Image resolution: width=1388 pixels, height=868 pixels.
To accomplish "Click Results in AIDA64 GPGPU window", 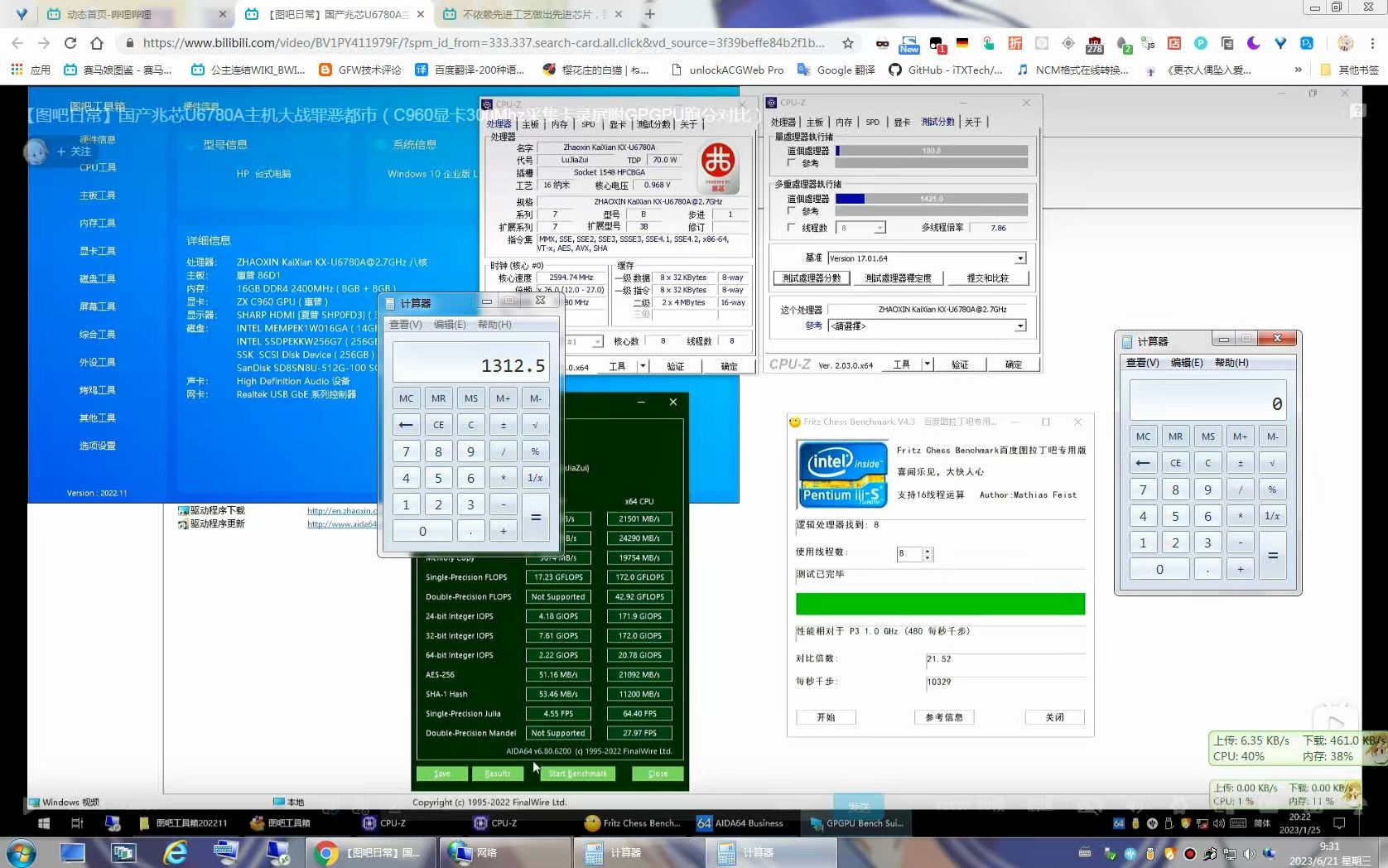I will pos(498,774).
